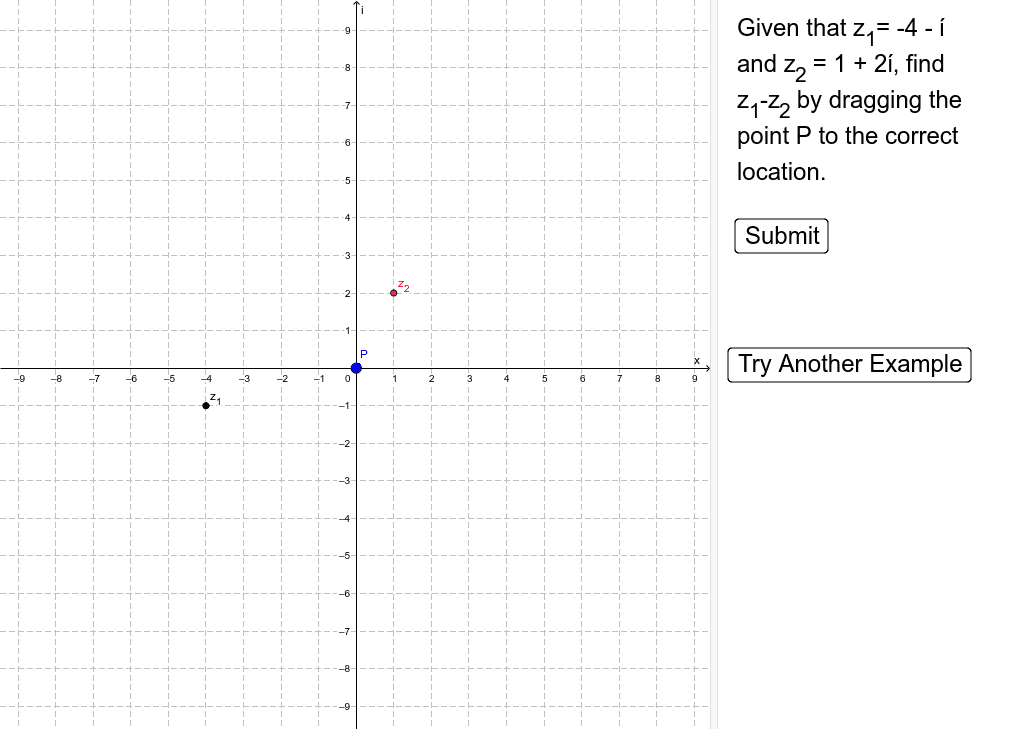Click the 5 marking on the vertical axis
Image resolution: width=1010 pixels, height=731 pixels.
point(347,180)
